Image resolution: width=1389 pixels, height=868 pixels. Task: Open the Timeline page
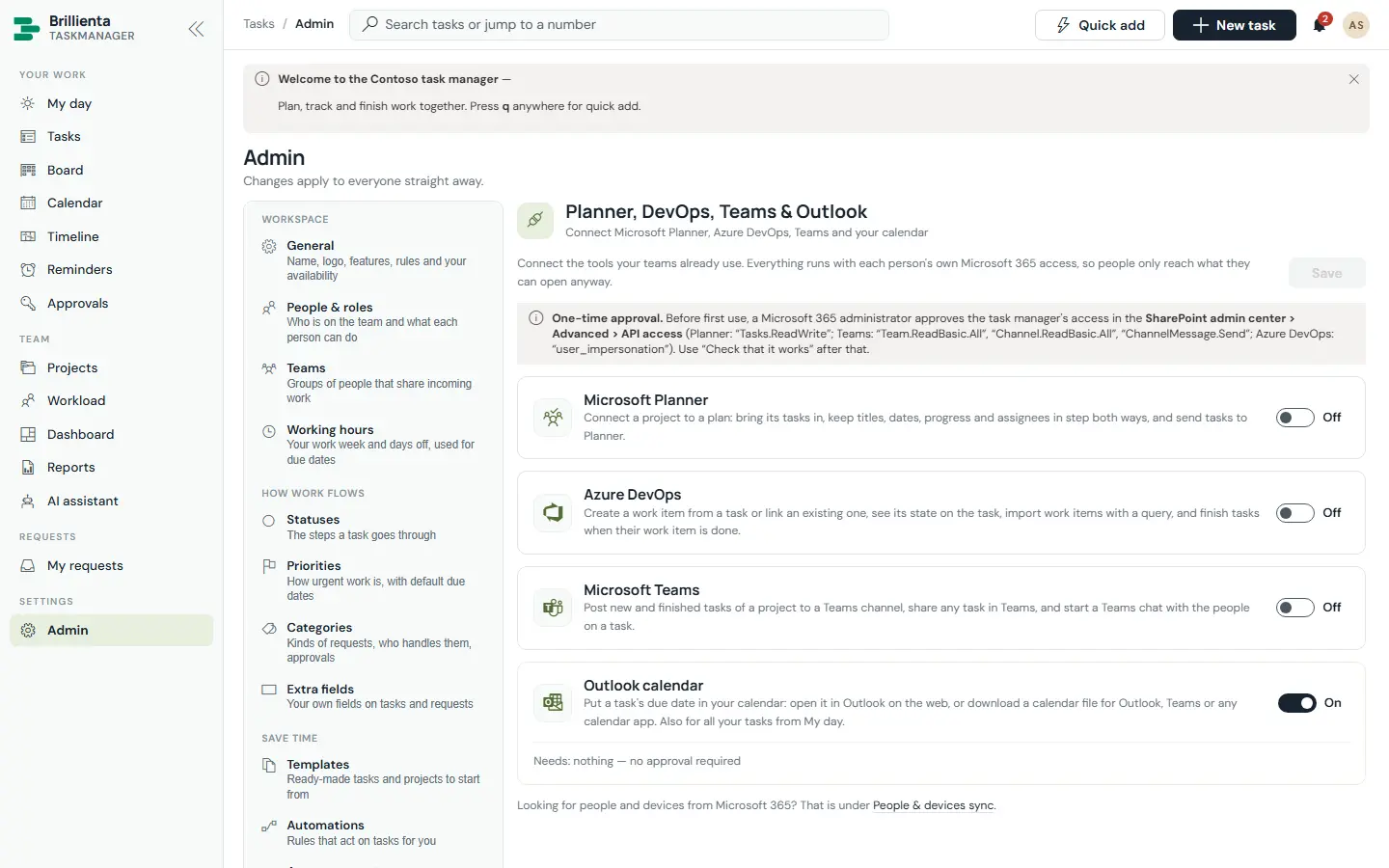(x=112, y=236)
